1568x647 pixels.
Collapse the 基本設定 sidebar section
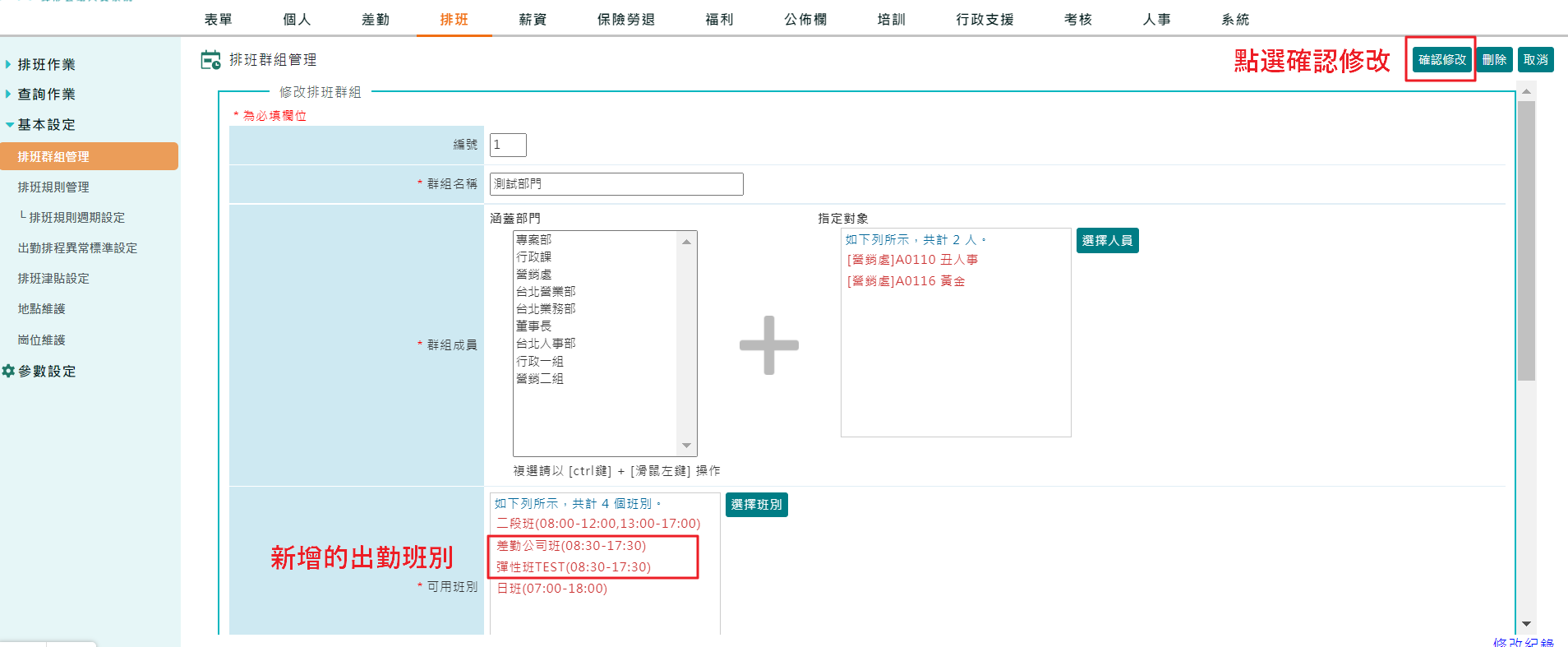coord(46,125)
